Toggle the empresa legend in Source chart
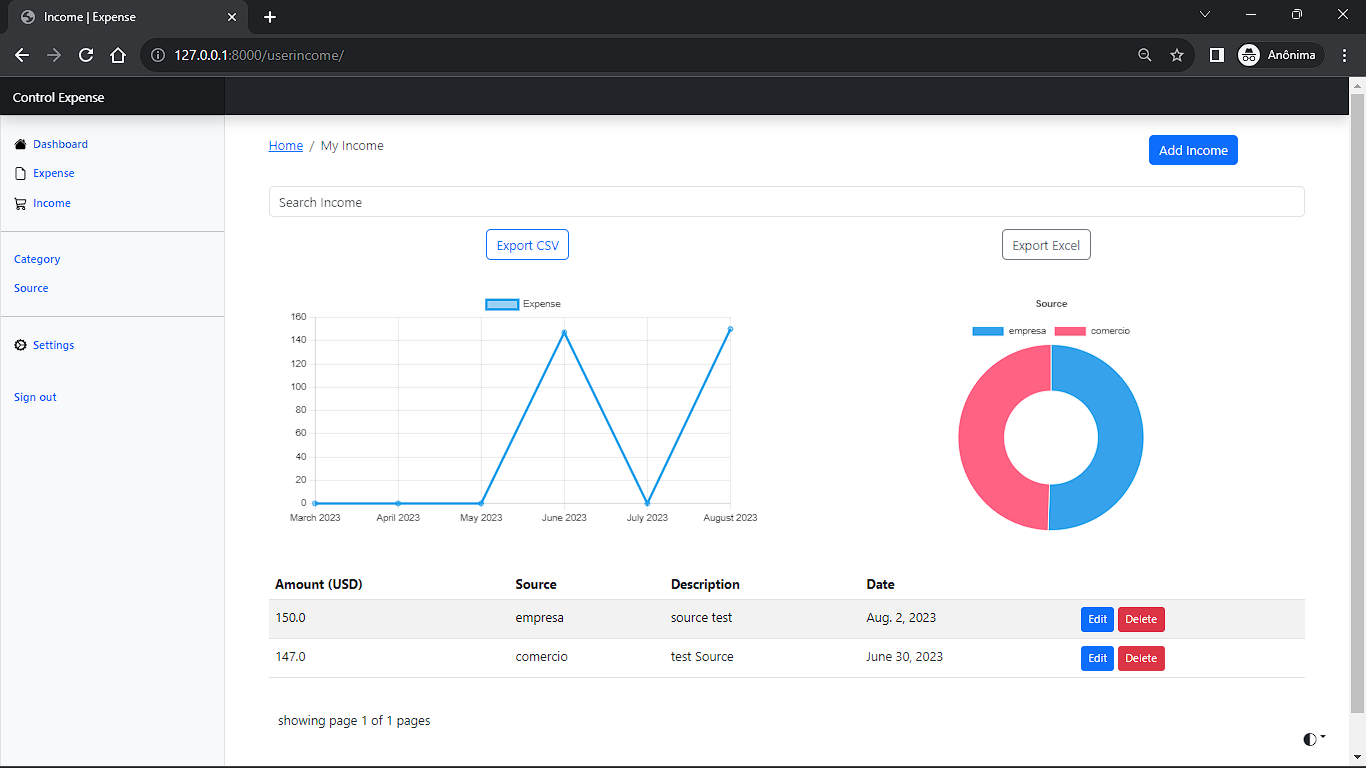Viewport: 1366px width, 768px height. point(1009,331)
